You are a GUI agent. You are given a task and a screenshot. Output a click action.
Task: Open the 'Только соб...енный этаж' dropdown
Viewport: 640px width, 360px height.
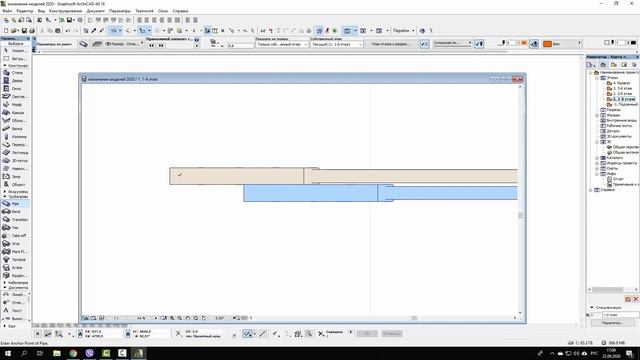pyautogui.click(x=282, y=44)
